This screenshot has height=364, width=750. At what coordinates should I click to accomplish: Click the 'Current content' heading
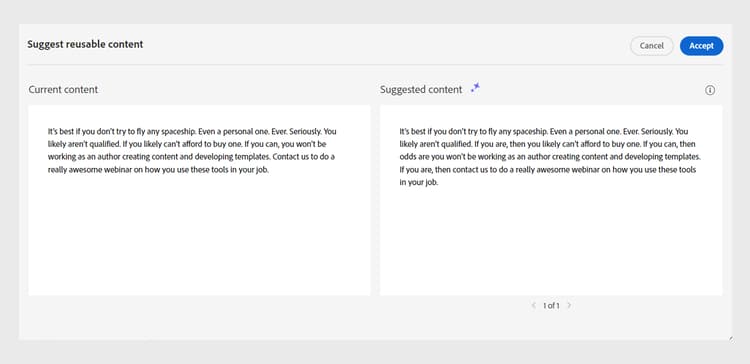click(x=63, y=89)
